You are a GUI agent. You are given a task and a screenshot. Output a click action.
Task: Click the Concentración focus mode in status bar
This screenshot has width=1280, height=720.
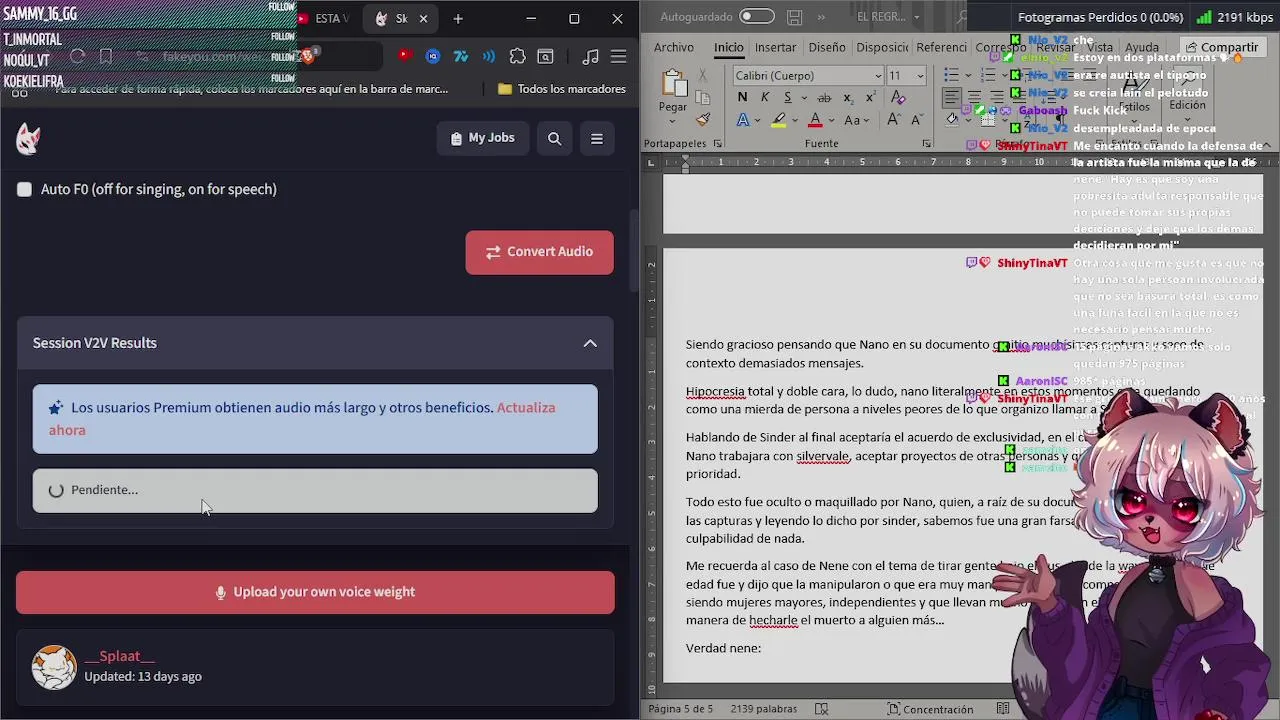(x=930, y=709)
